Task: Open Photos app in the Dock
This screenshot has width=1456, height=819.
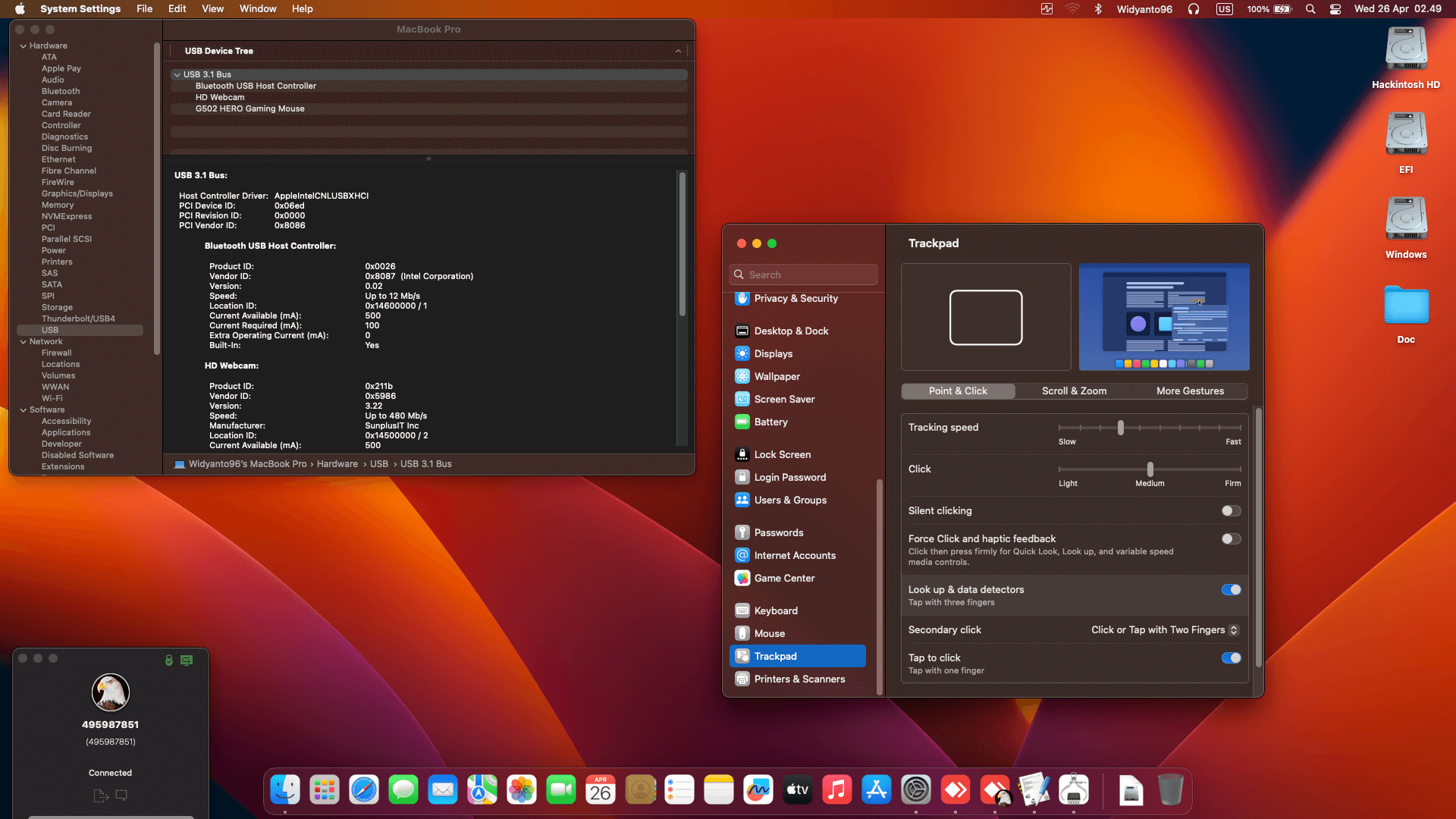Action: 522,790
